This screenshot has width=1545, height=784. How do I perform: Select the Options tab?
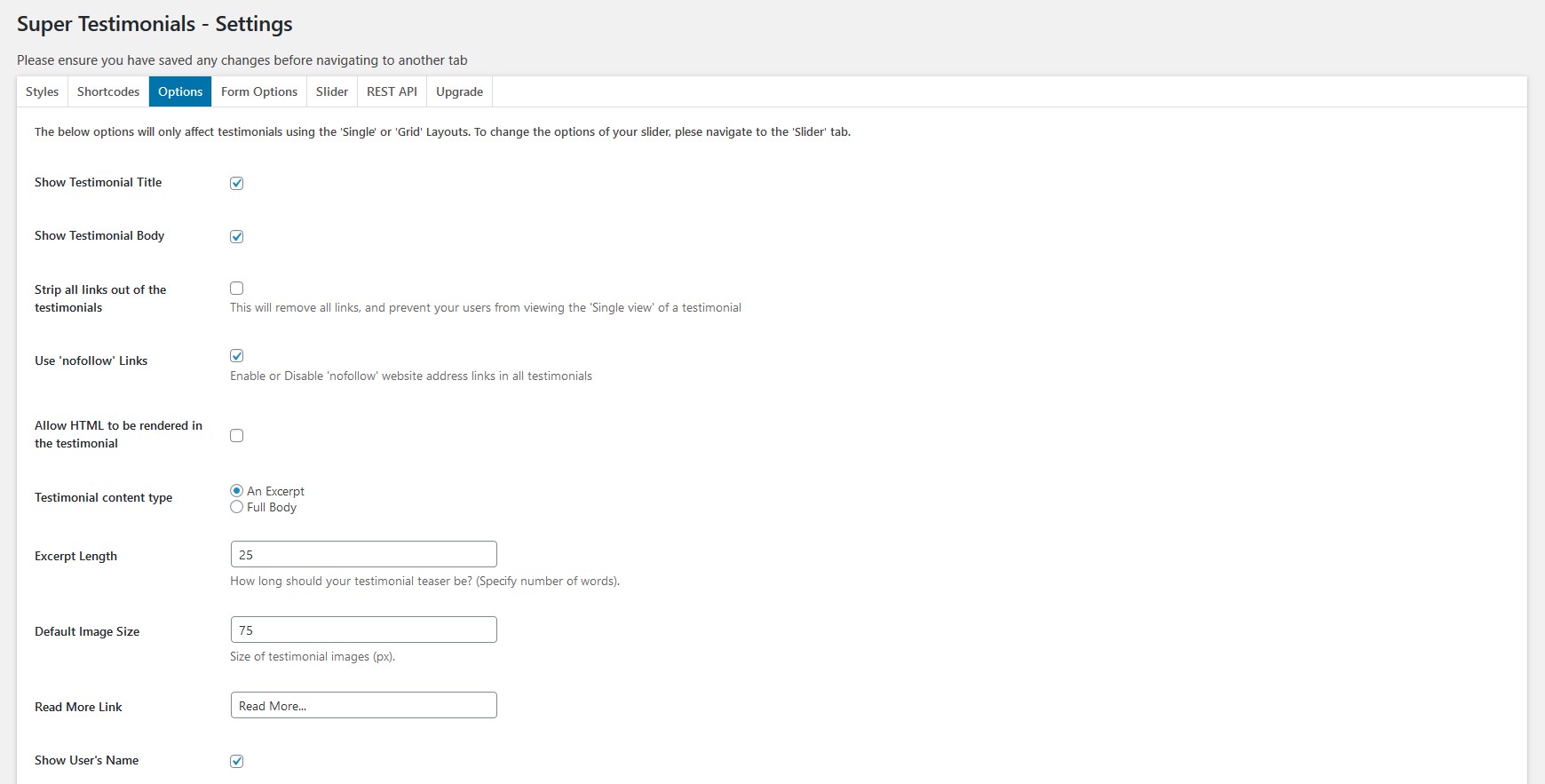click(180, 91)
